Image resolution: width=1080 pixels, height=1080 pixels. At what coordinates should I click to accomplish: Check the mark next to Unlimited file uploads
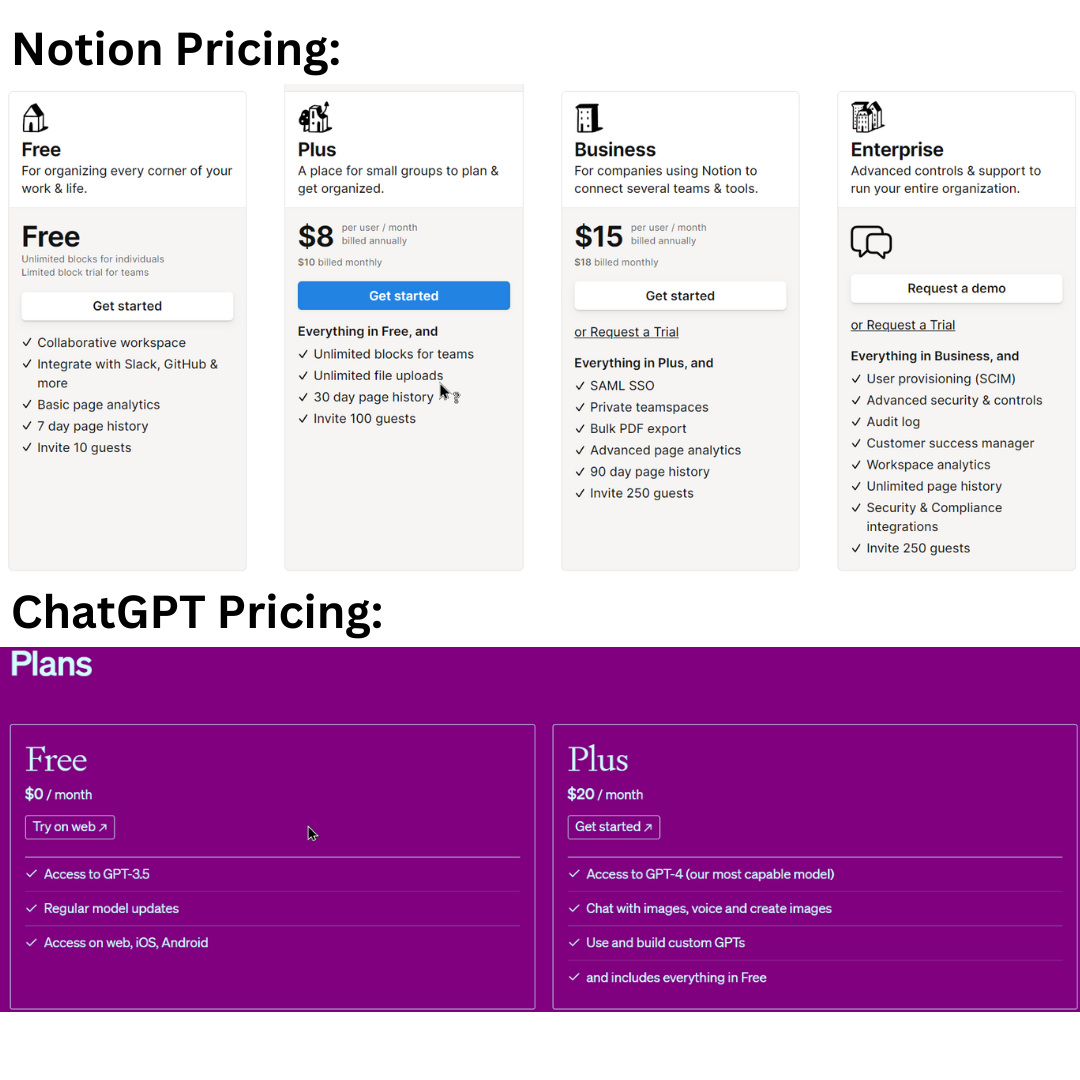coord(302,375)
